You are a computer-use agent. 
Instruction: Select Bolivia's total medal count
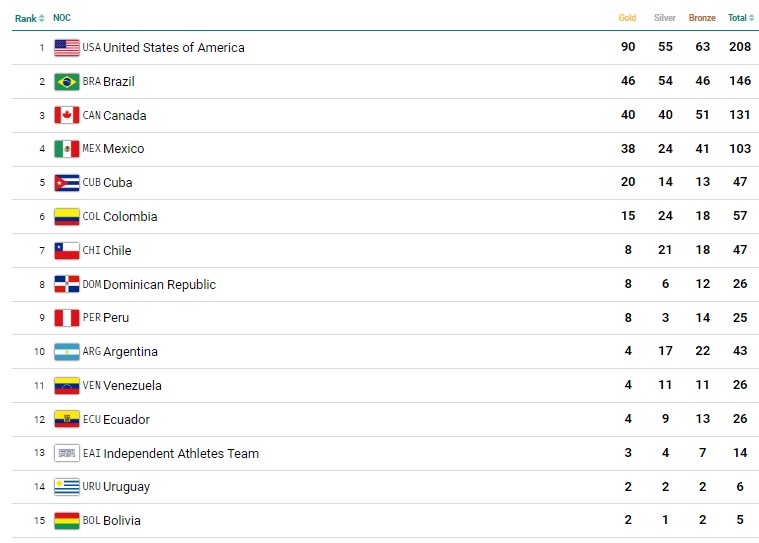click(740, 521)
